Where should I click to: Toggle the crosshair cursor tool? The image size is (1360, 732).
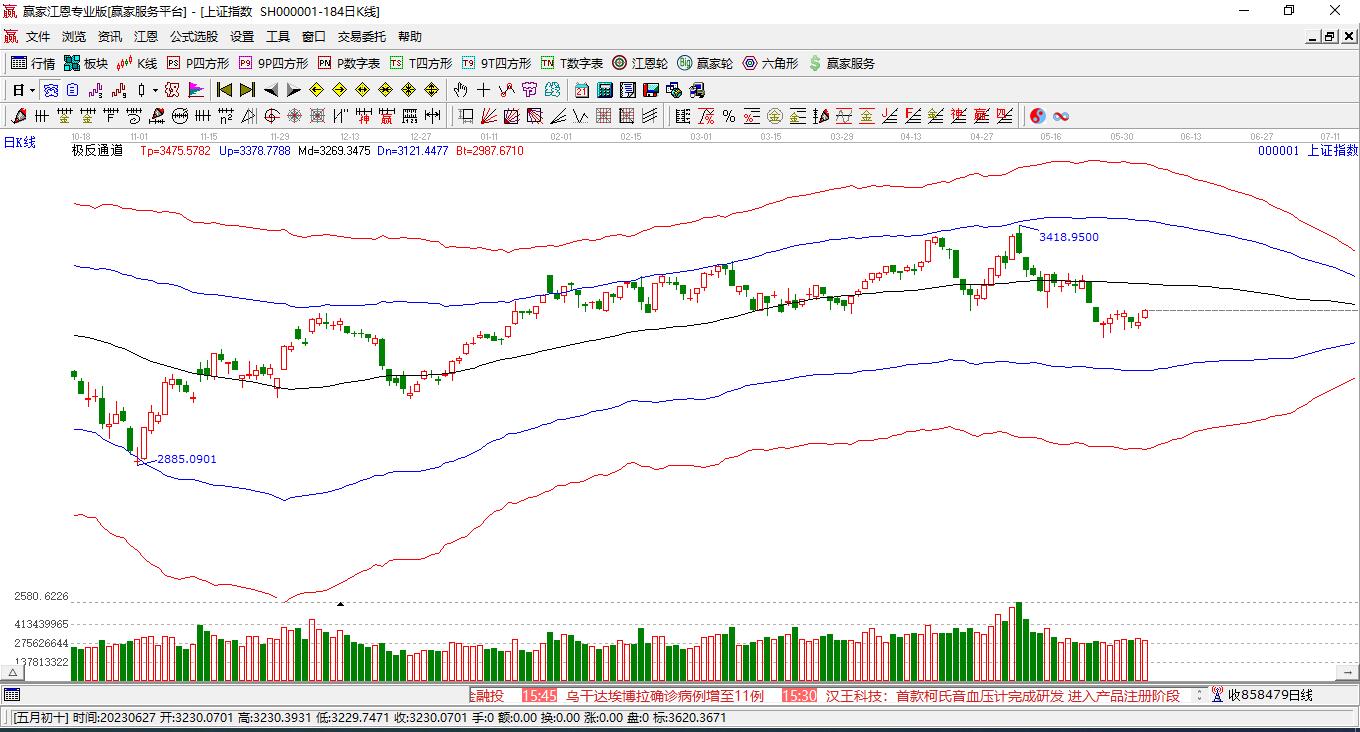pyautogui.click(x=483, y=90)
